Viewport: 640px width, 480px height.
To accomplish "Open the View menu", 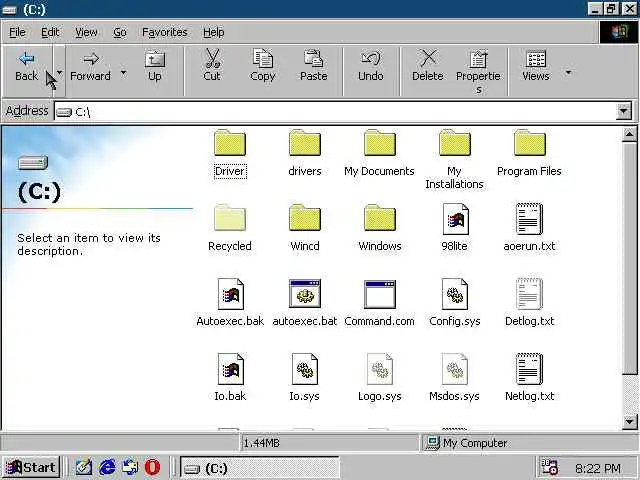I will [86, 32].
